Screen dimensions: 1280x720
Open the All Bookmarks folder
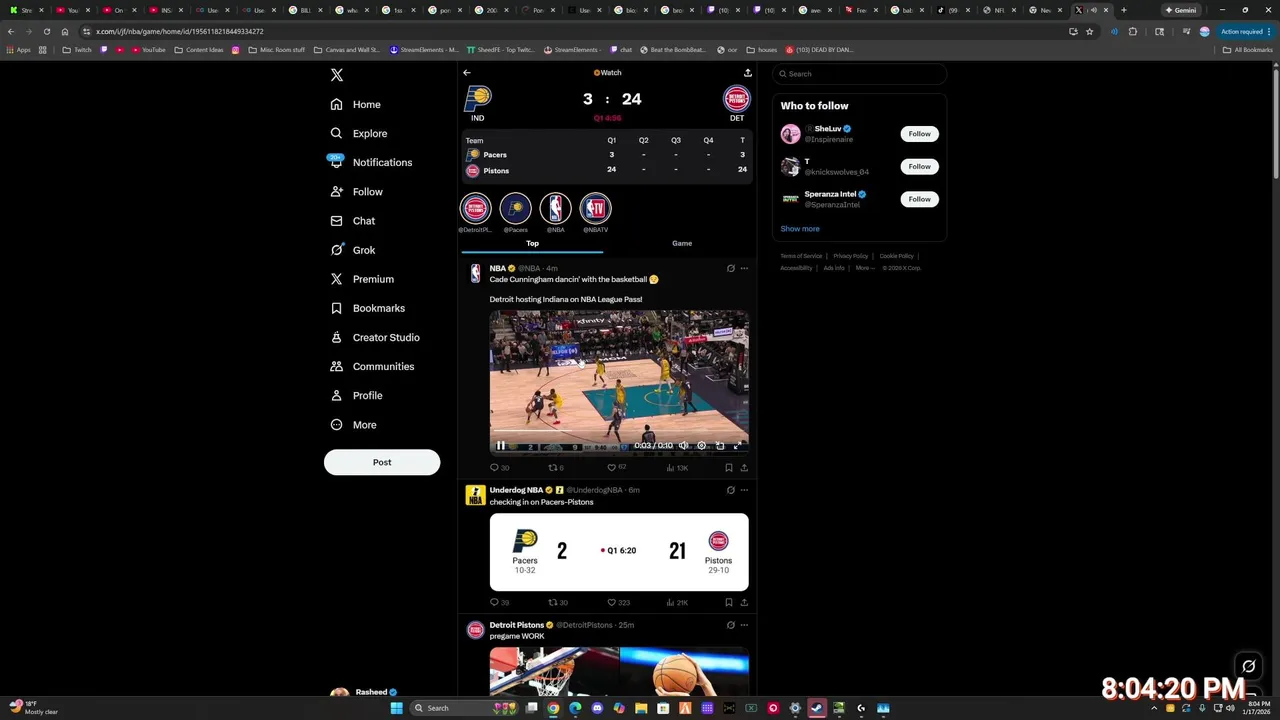(1248, 50)
